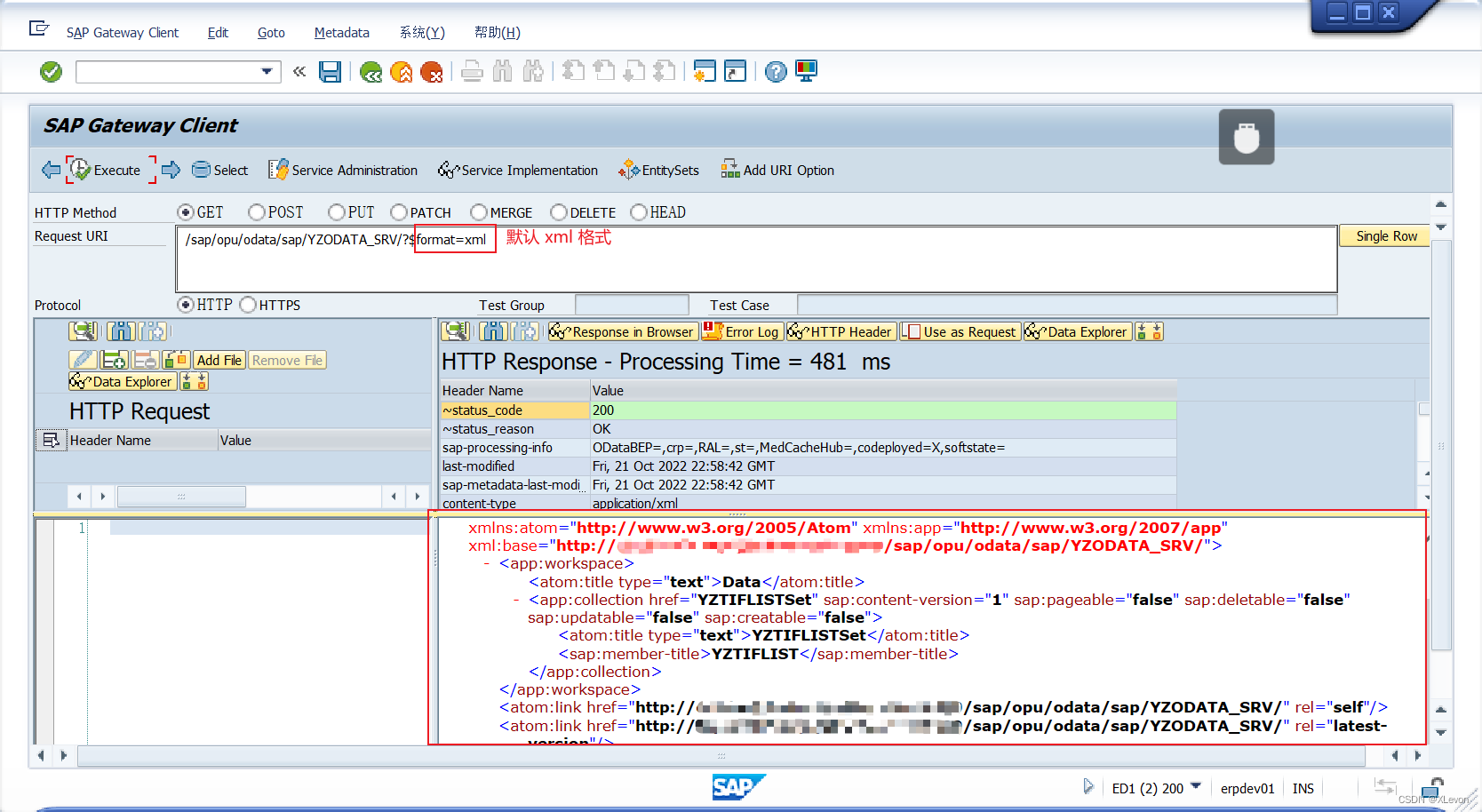Open the 系统(Y) menu
The width and height of the screenshot is (1482, 812).
point(422,33)
